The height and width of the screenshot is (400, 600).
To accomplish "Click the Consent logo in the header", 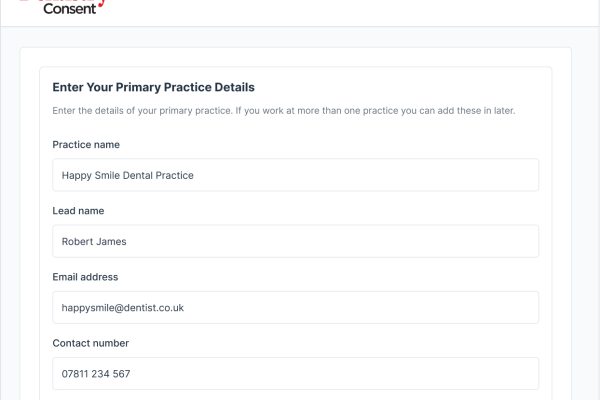I will click(x=70, y=8).
